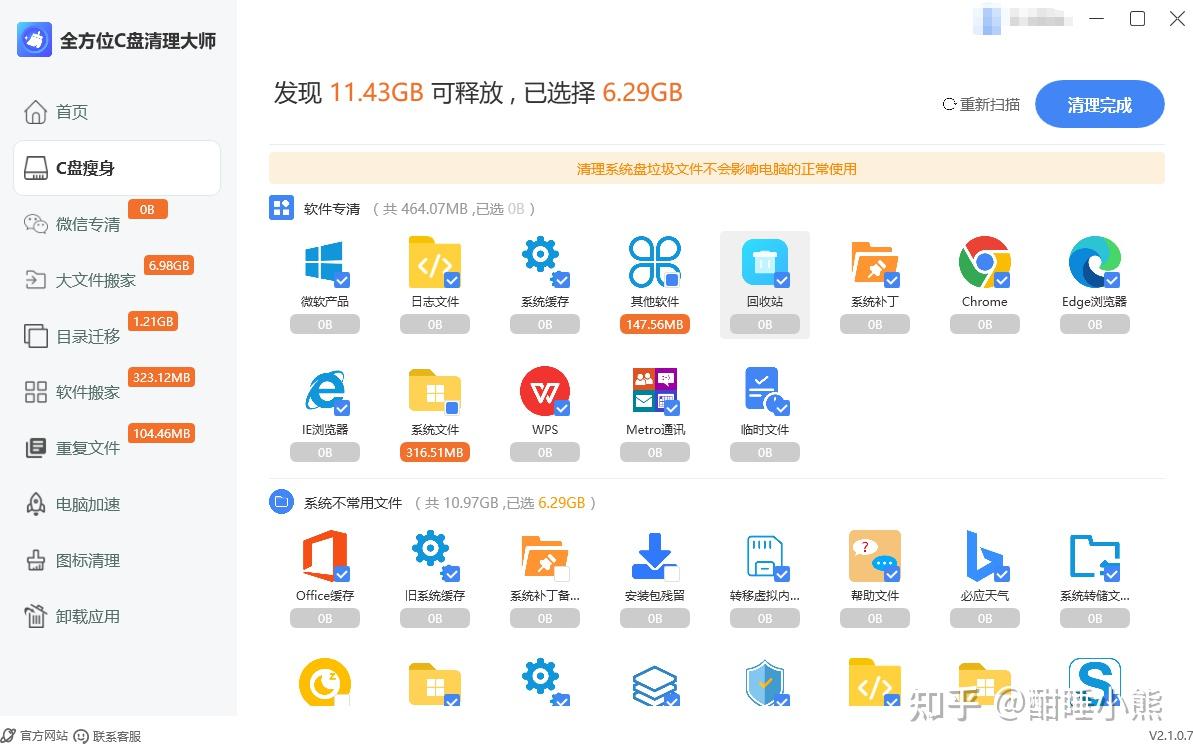Select the Metro通讯 icon

[654, 391]
